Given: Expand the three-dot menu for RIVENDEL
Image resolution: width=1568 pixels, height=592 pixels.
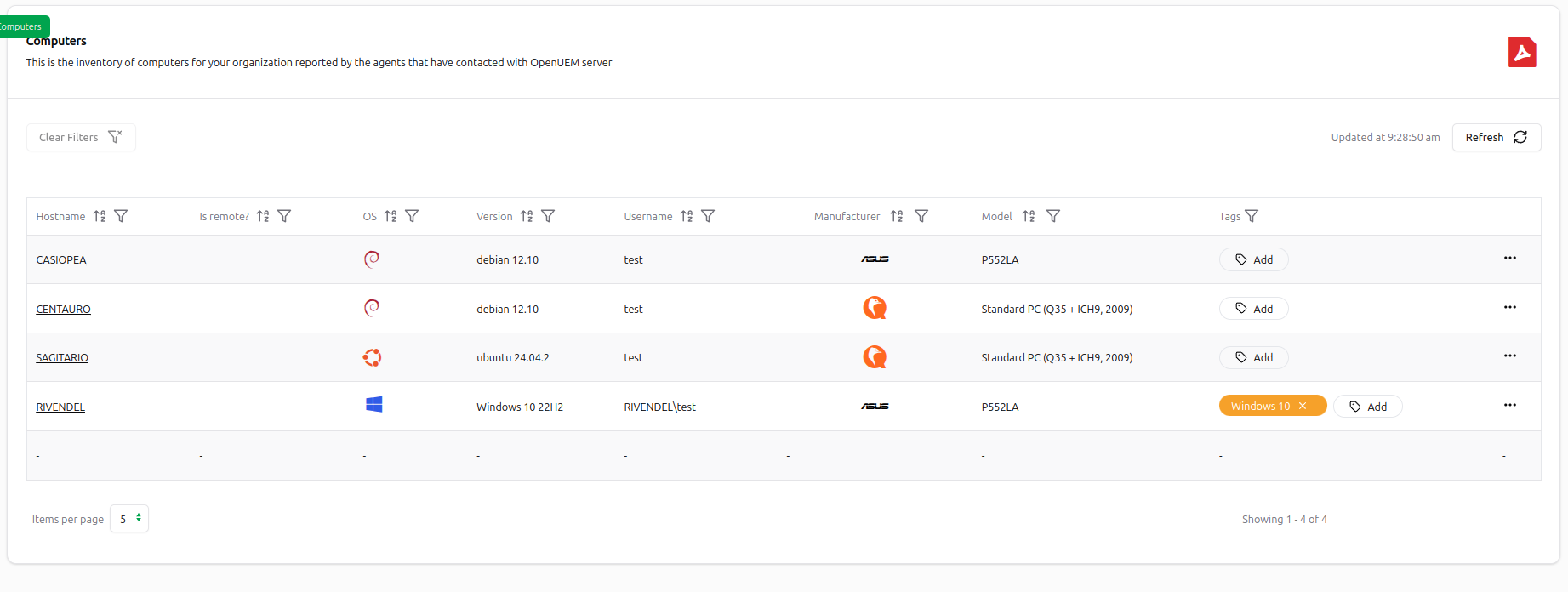Looking at the screenshot, I should [x=1509, y=406].
